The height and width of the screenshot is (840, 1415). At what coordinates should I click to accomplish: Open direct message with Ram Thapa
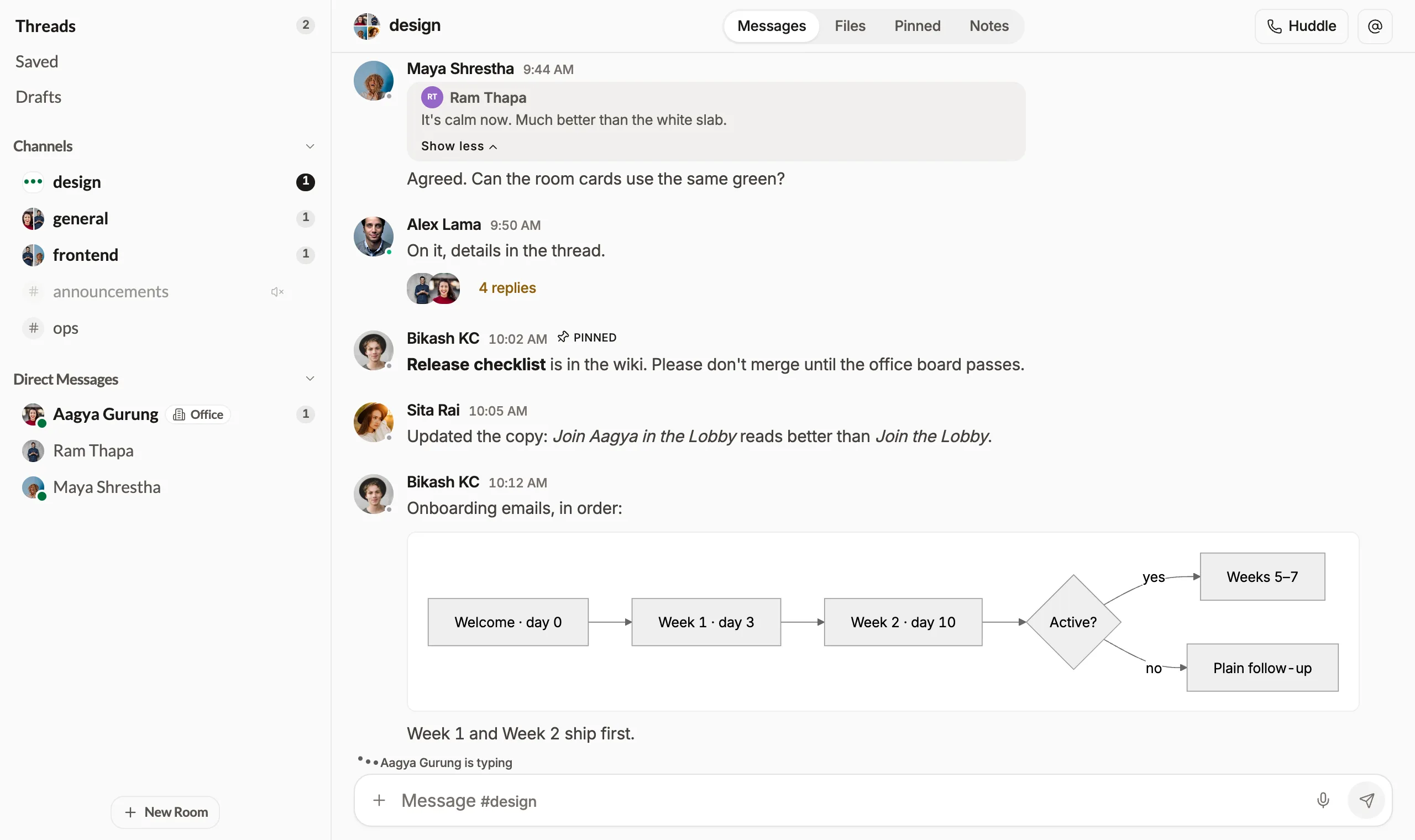coord(165,450)
